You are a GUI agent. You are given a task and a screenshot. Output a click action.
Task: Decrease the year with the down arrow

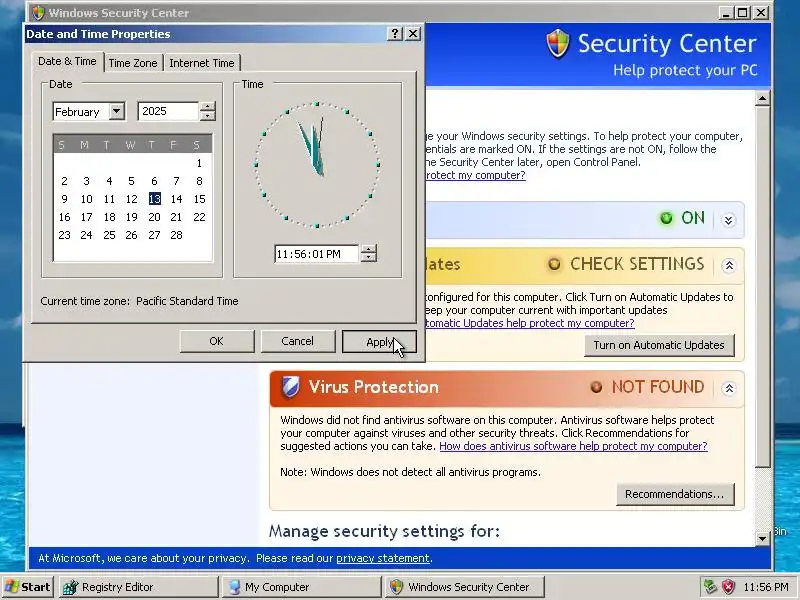tap(207, 116)
